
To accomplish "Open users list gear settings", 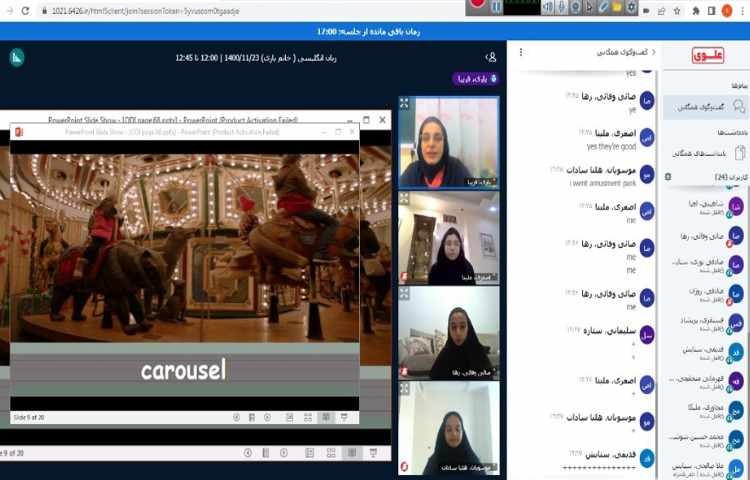I will 668,177.
